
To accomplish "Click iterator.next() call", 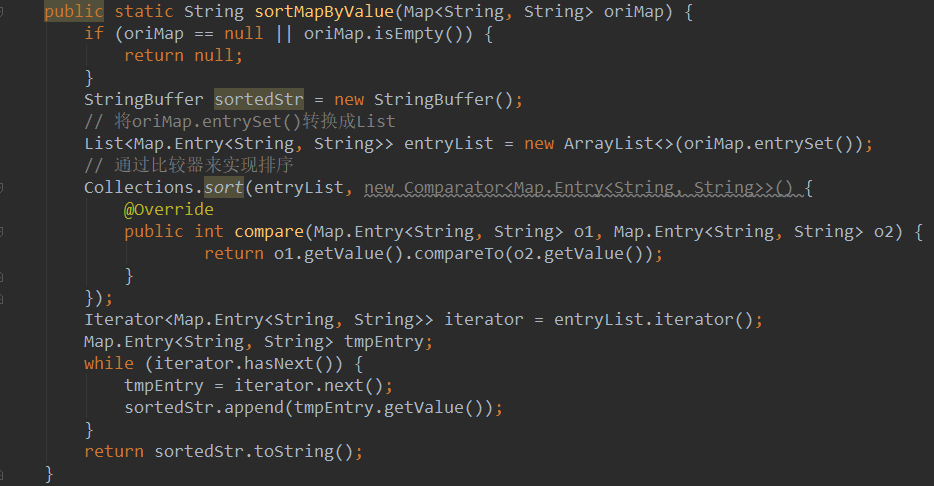I will 309,385.
